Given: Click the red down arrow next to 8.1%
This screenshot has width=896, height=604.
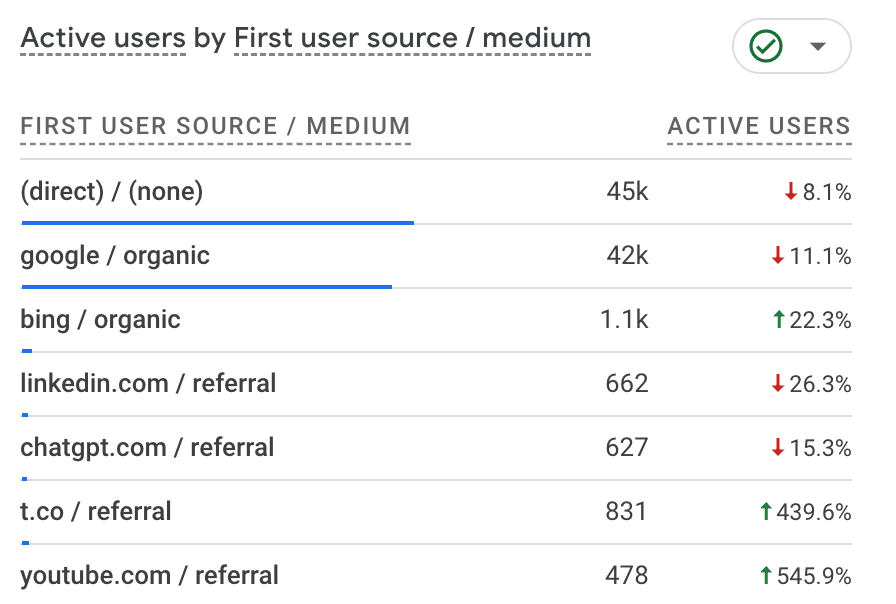Looking at the screenshot, I should click(x=790, y=192).
